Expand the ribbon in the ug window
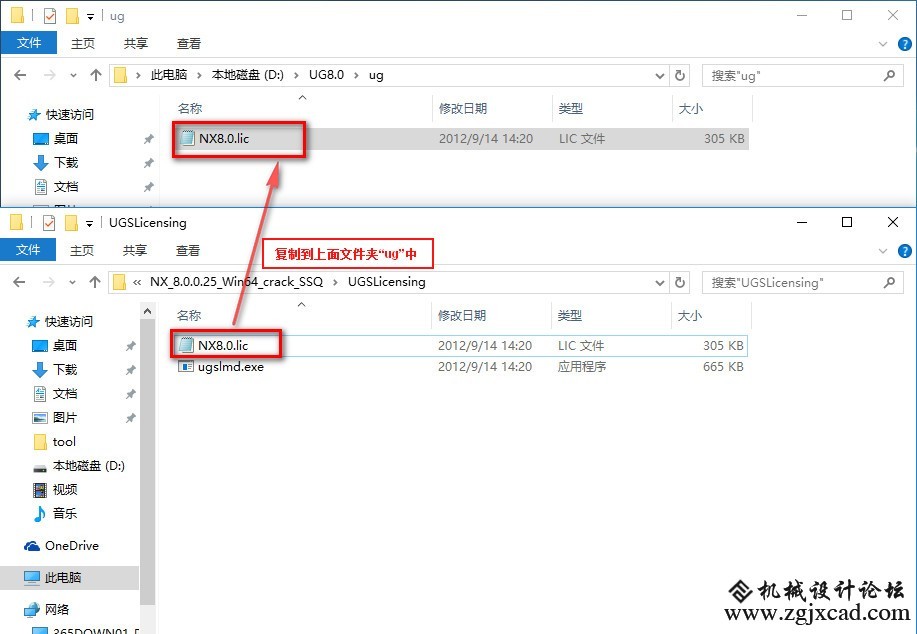The height and width of the screenshot is (634, 917). (x=882, y=44)
